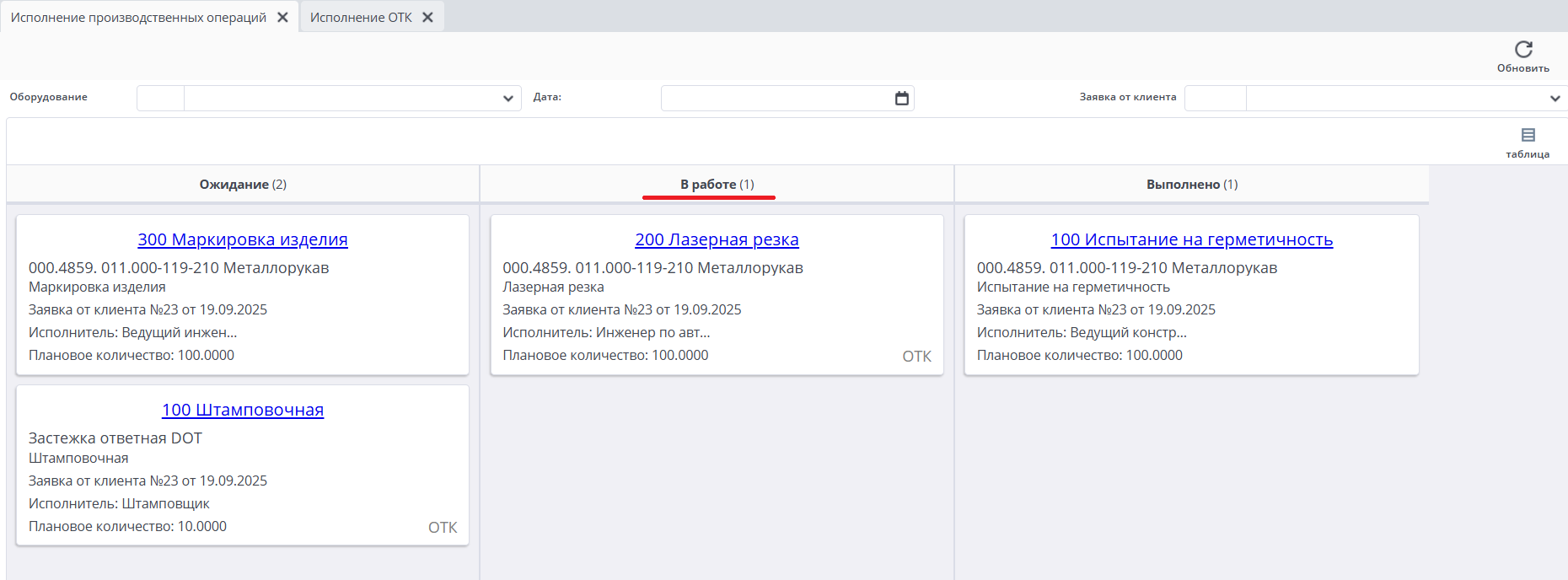Open 100 Испытание на герметичность link
The height and width of the screenshot is (580, 1568).
[x=1191, y=239]
